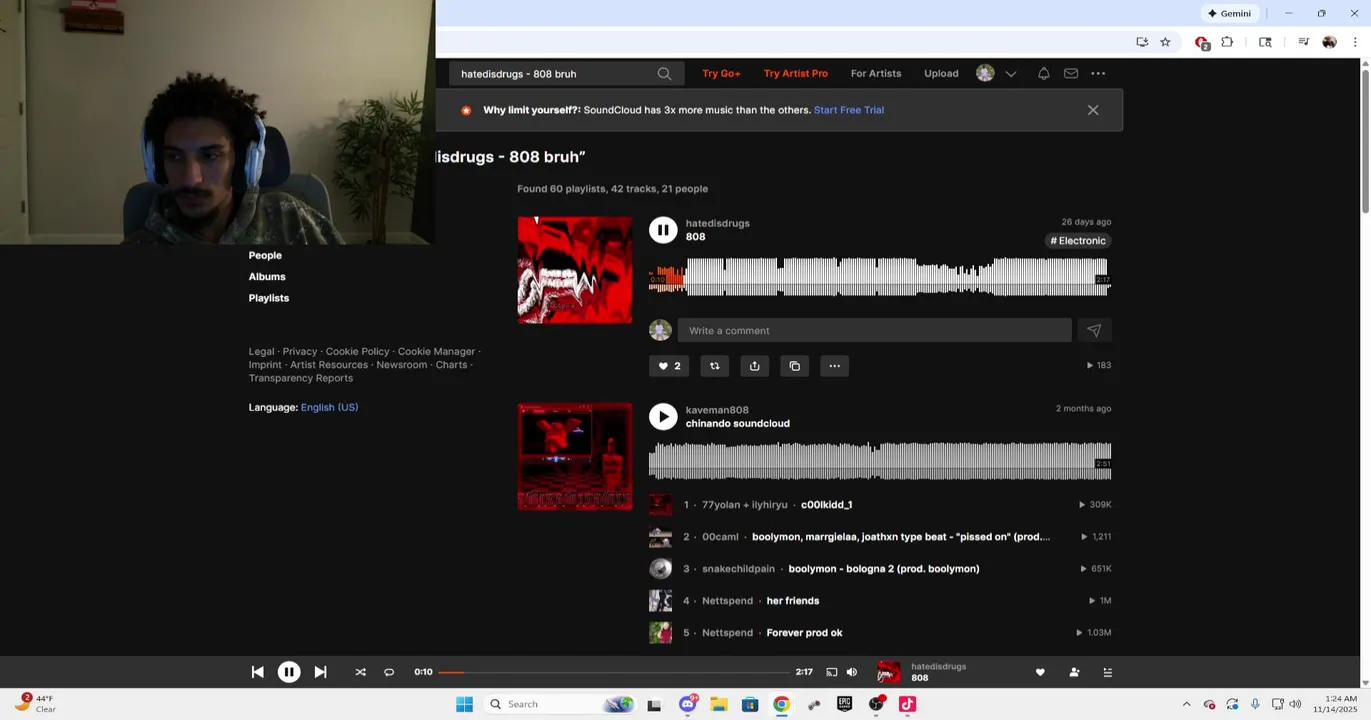
Task: Click the #Electronic tag
Action: pyautogui.click(x=1078, y=241)
